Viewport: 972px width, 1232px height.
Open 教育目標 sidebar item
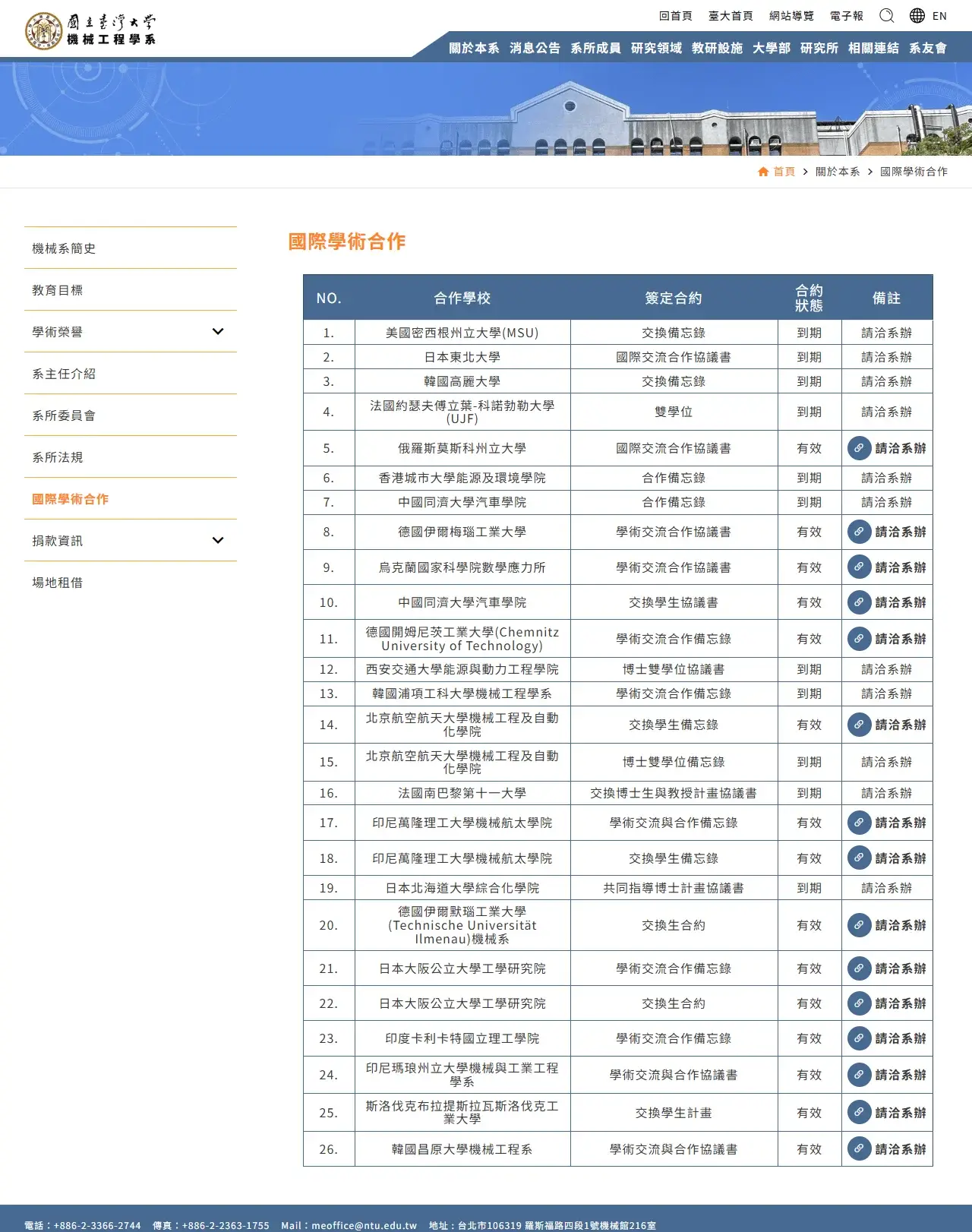131,289
